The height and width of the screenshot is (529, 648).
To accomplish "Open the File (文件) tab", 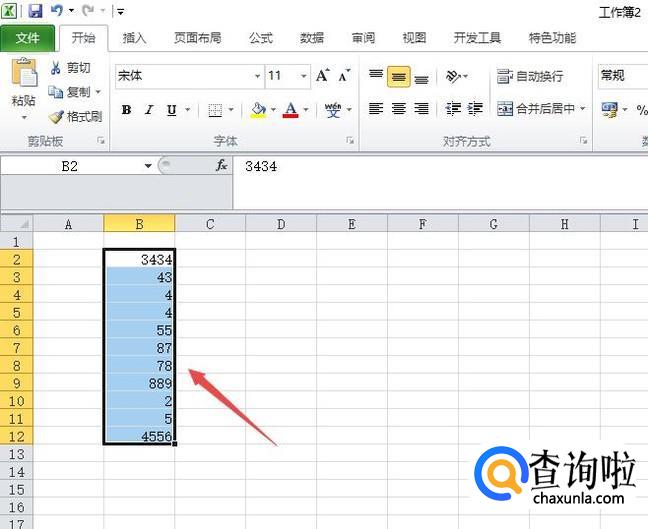I will coord(27,38).
